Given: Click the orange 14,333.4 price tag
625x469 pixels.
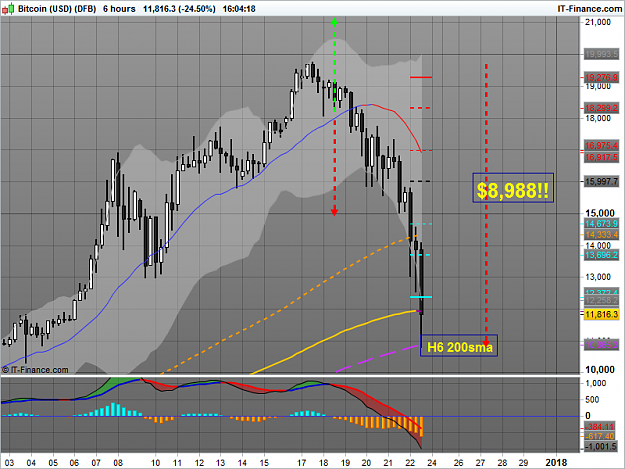Looking at the screenshot, I should tap(601, 235).
